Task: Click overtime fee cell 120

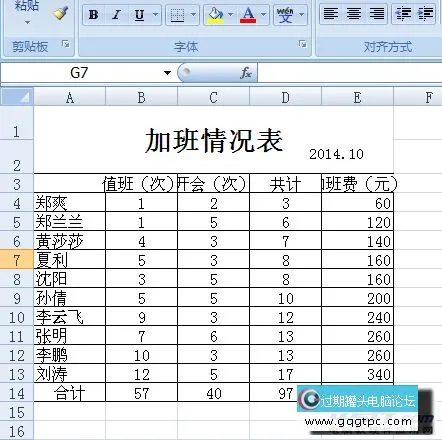Action: pyautogui.click(x=358, y=222)
